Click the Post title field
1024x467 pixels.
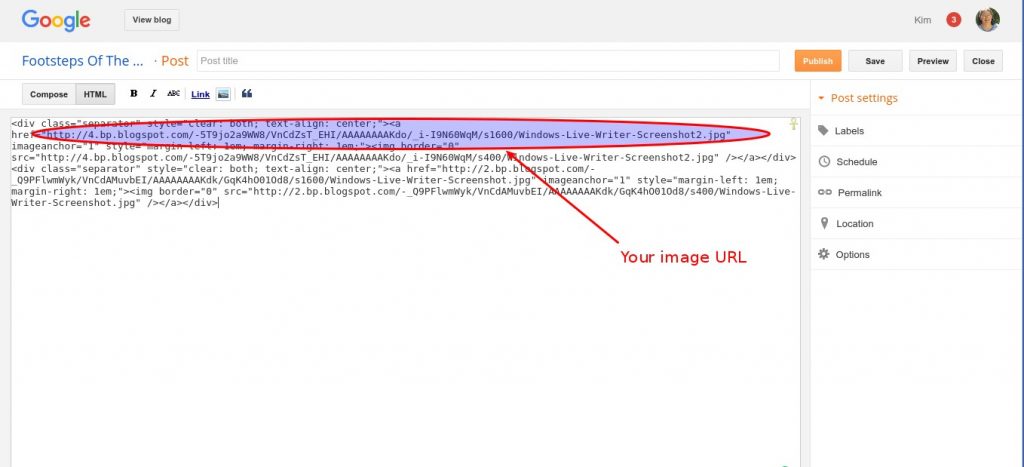click(488, 61)
